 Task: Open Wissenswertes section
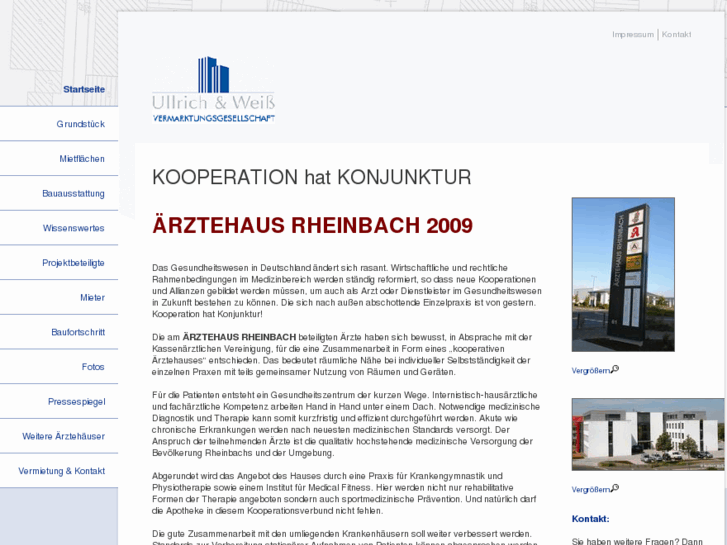(74, 228)
